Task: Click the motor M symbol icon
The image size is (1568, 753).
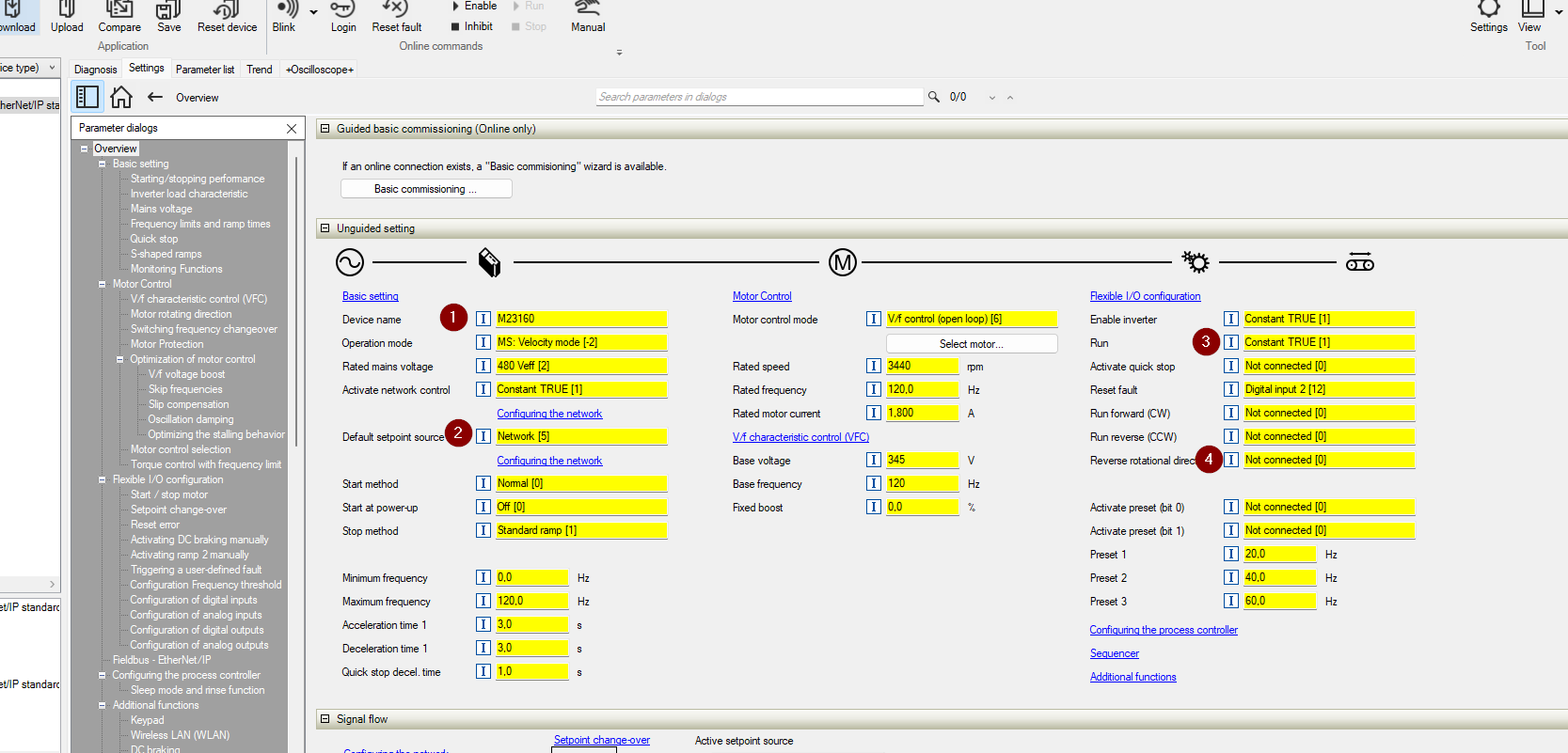Action: coord(843,262)
